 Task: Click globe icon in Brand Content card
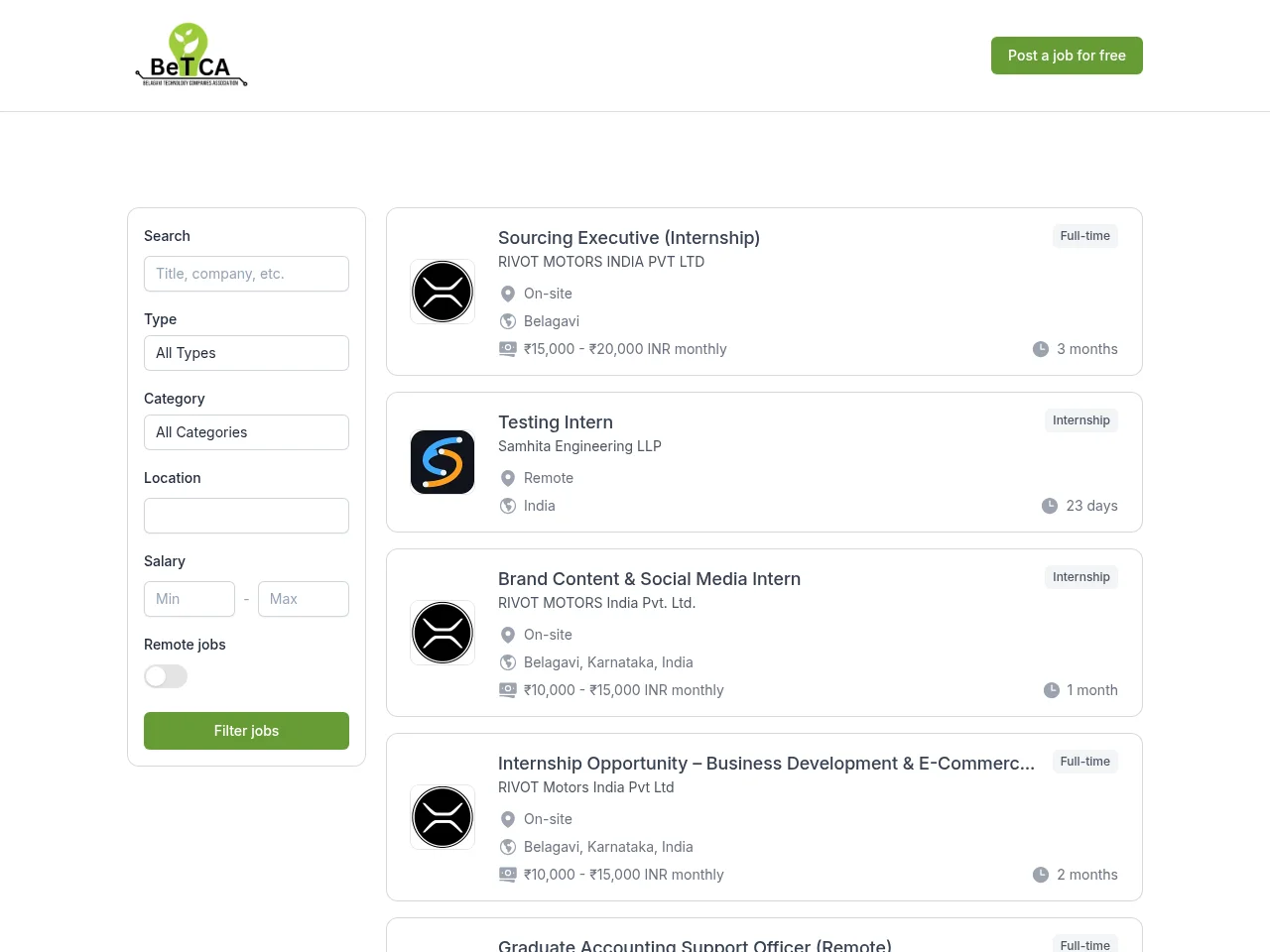[508, 662]
